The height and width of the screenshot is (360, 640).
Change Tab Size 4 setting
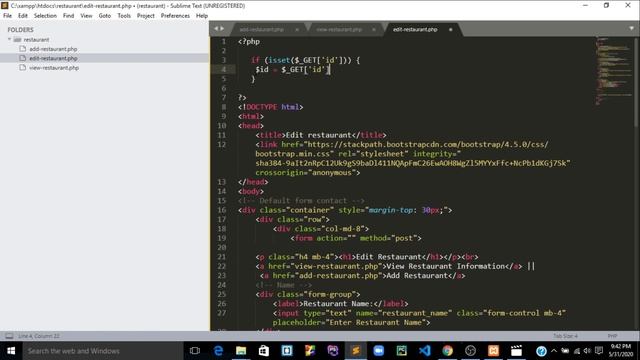point(565,336)
